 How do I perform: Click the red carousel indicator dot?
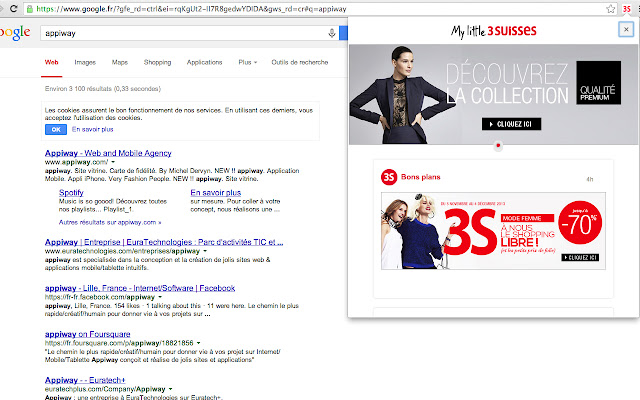497,145
